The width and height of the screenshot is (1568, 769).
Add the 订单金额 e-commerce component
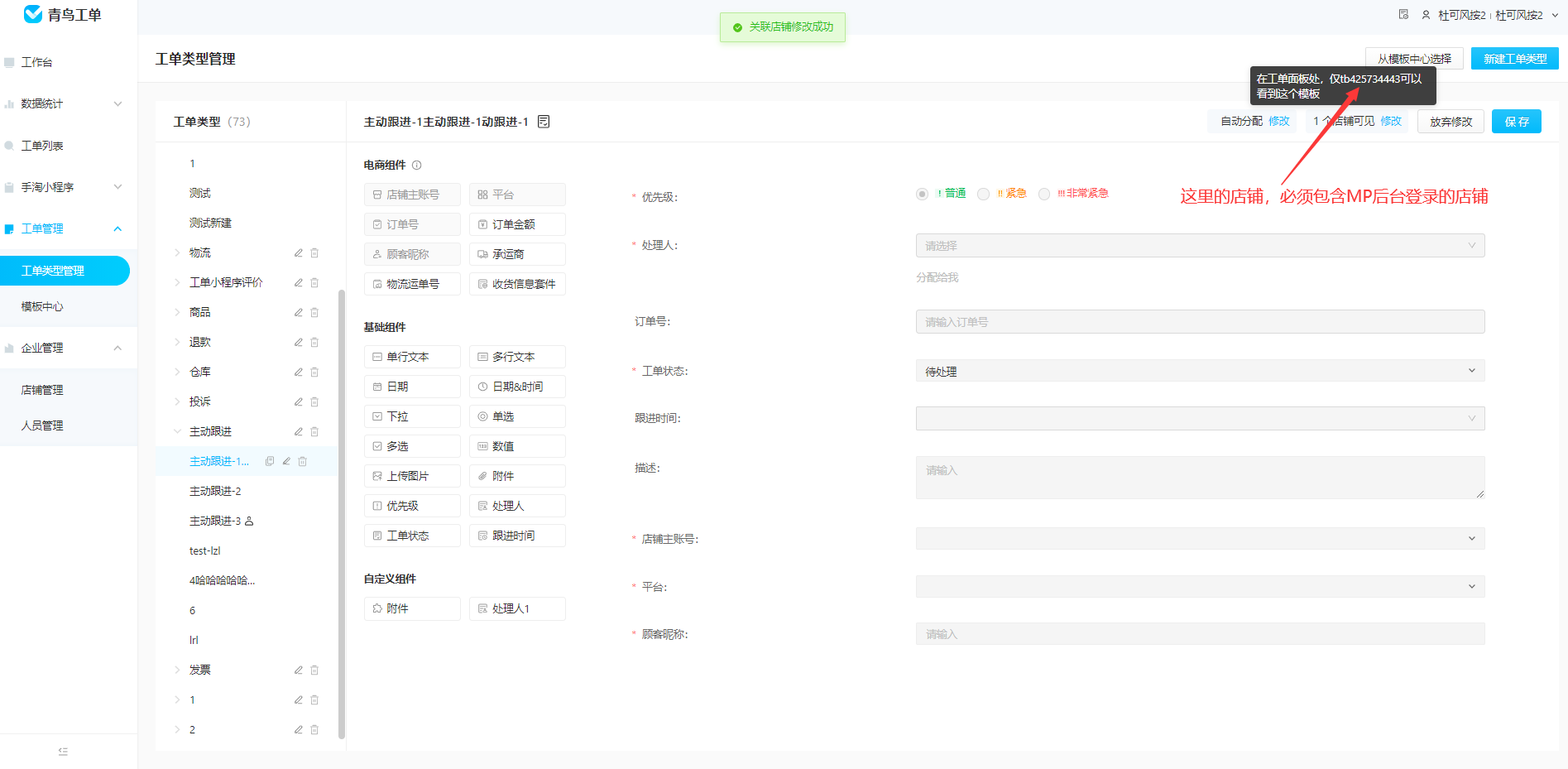pyautogui.click(x=517, y=224)
